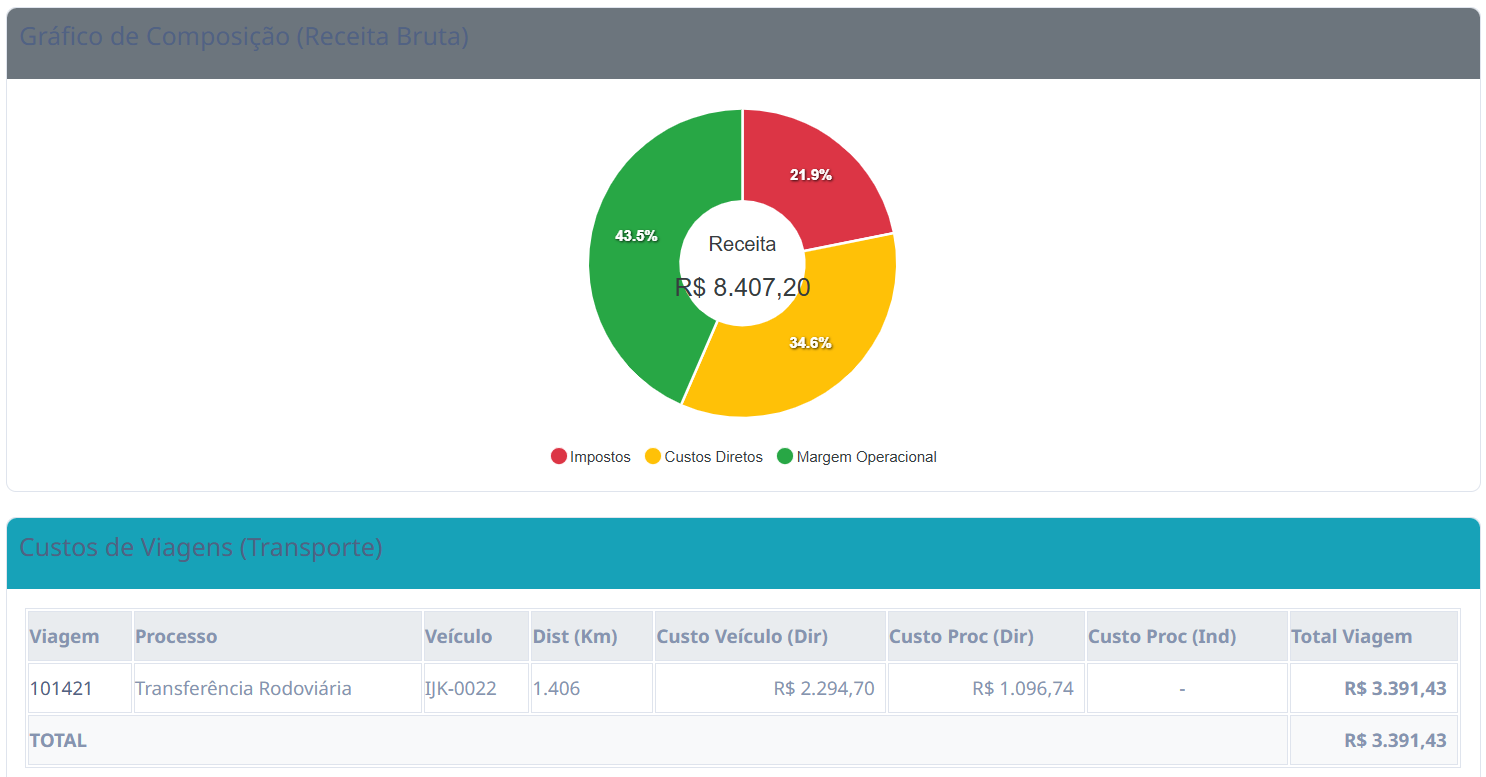This screenshot has width=1486, height=777.
Task: Click vehicle plate IJK-0022
Action: click(461, 689)
